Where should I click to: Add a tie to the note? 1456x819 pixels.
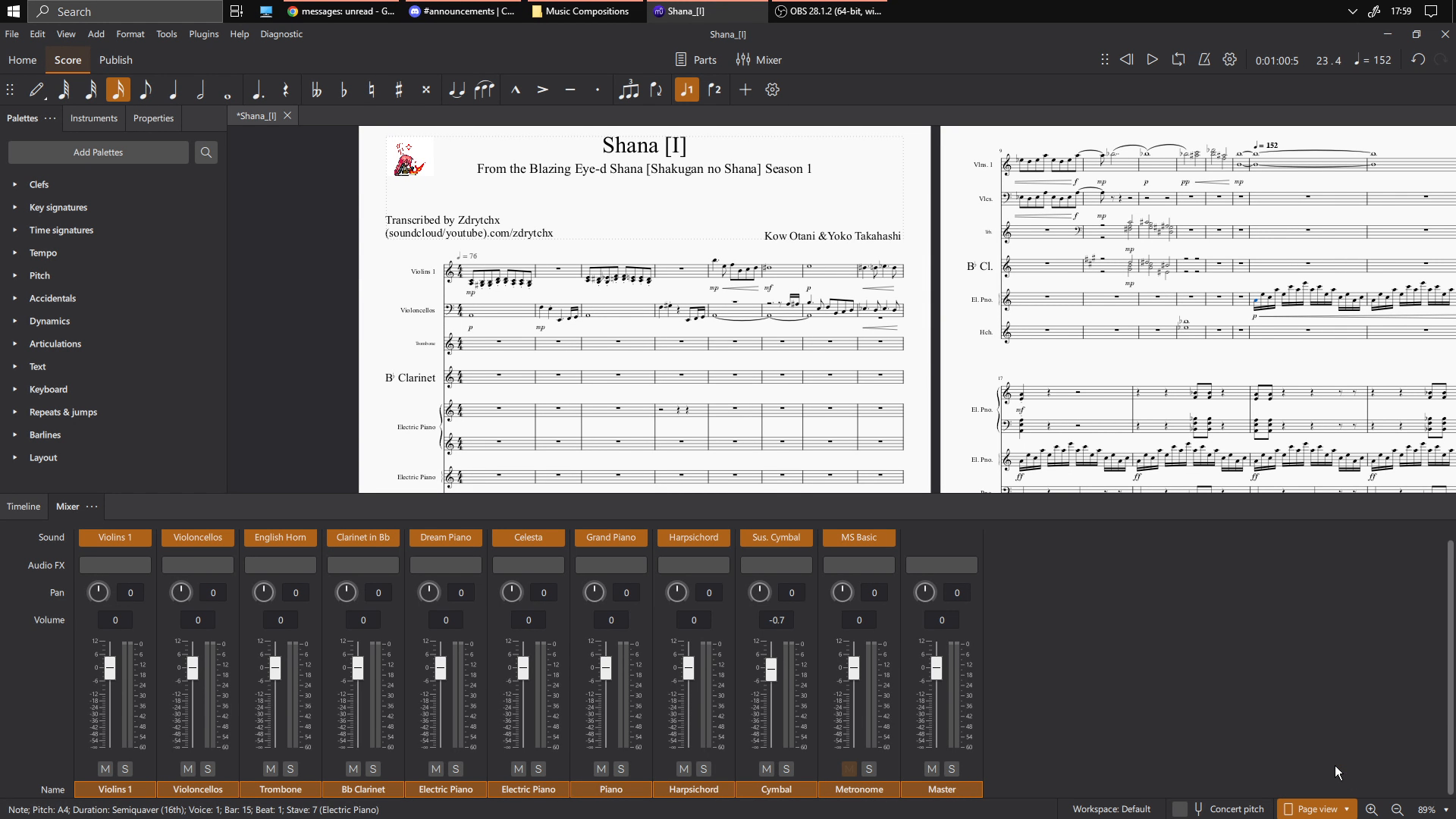pos(457,90)
